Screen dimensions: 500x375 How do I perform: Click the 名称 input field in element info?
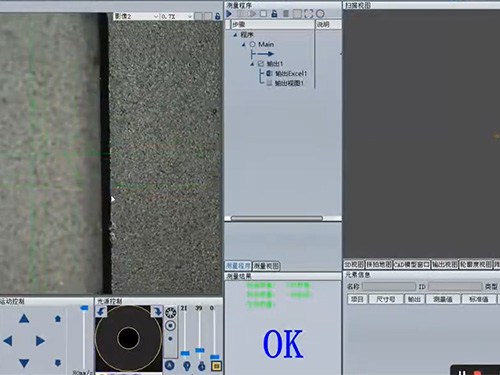(389, 287)
